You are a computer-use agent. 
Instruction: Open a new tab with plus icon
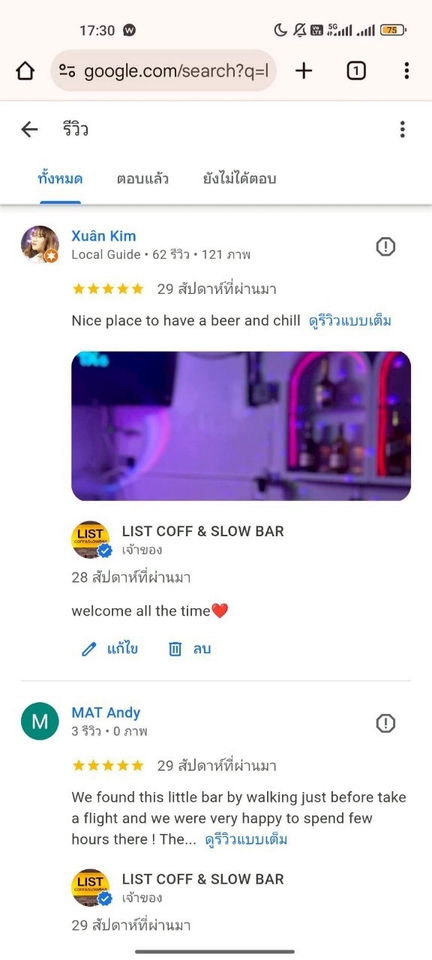pyautogui.click(x=304, y=71)
